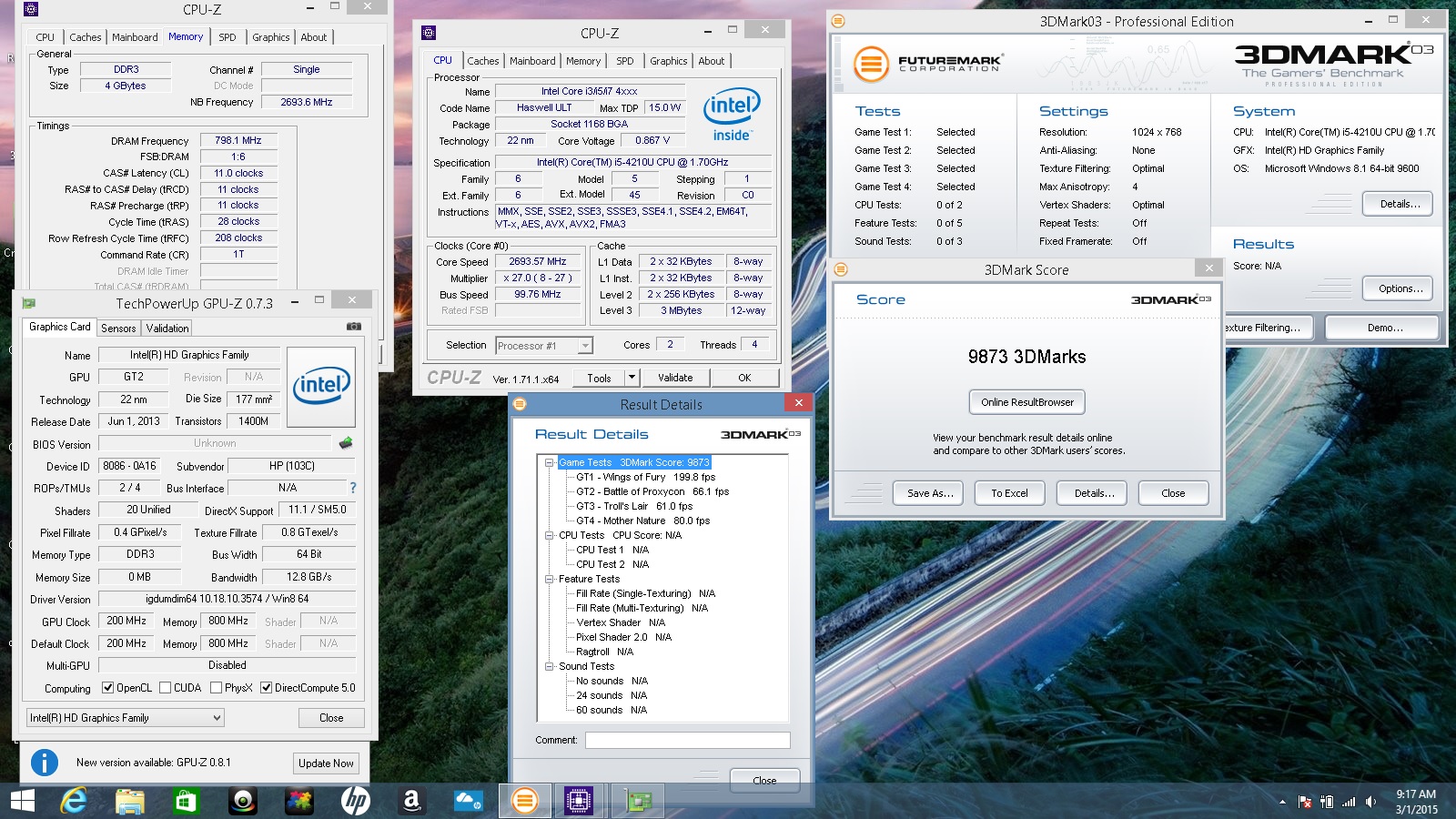Screen dimensions: 1456x819
Task: Click Options in 3DMark03 Results
Action: 1400,288
